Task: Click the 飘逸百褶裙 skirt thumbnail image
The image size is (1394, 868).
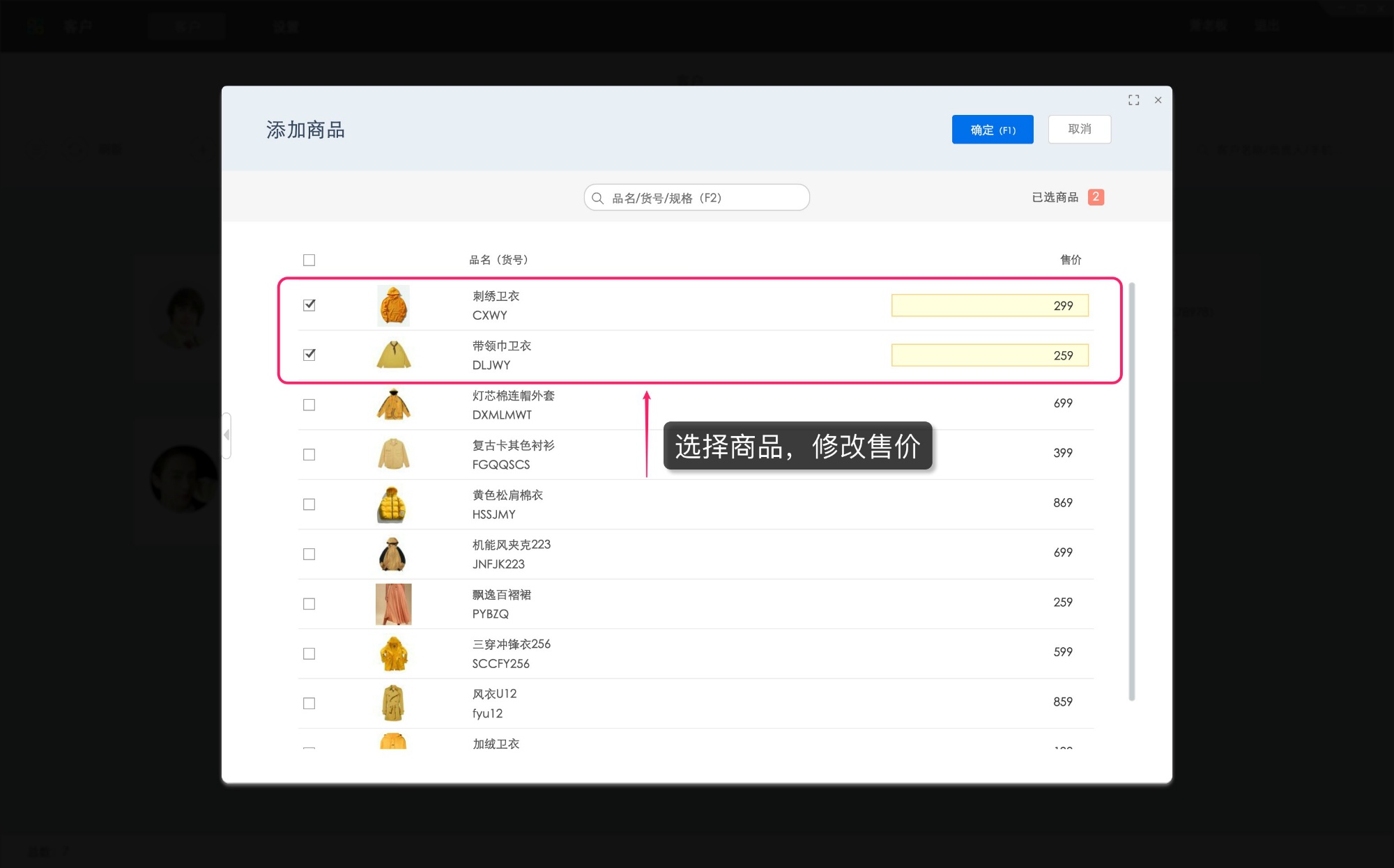Action: pos(393,603)
